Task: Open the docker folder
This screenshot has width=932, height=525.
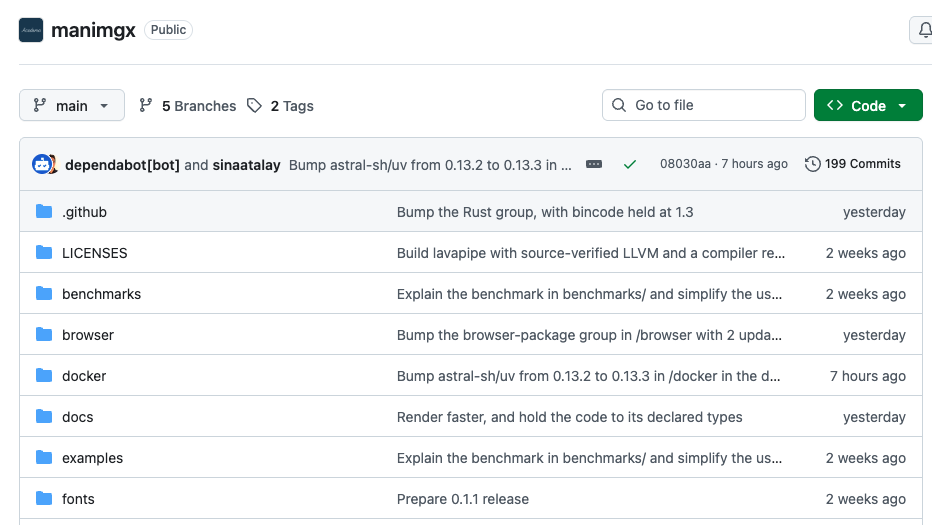Action: 84,376
